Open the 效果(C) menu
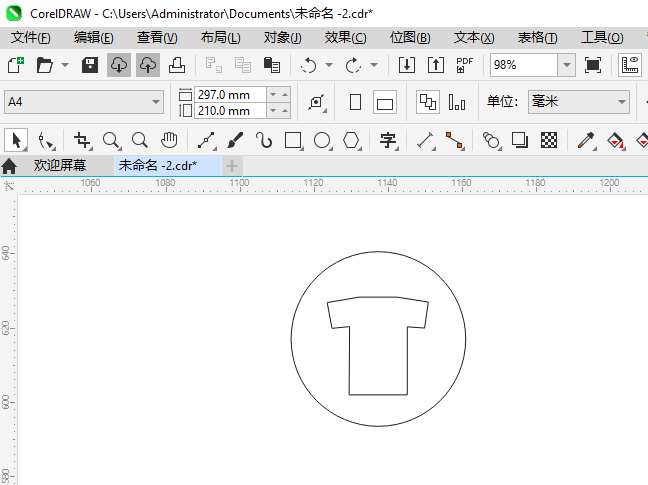The image size is (648, 485). [x=345, y=38]
